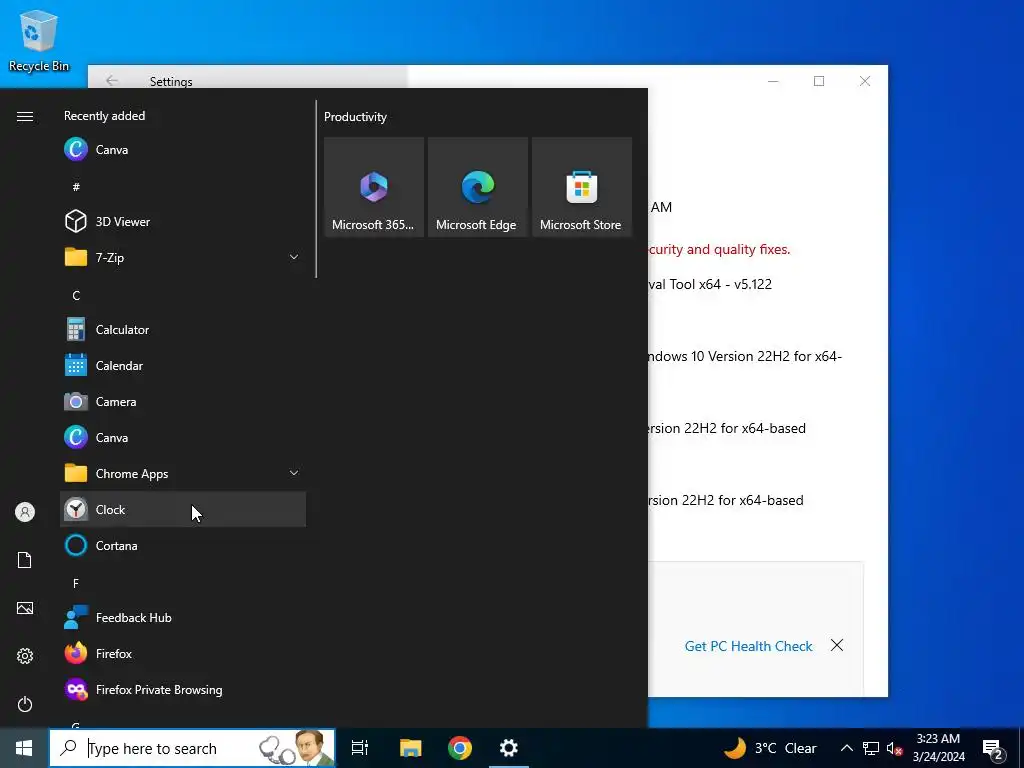
Task: Open the network tray icon
Action: click(x=871, y=748)
